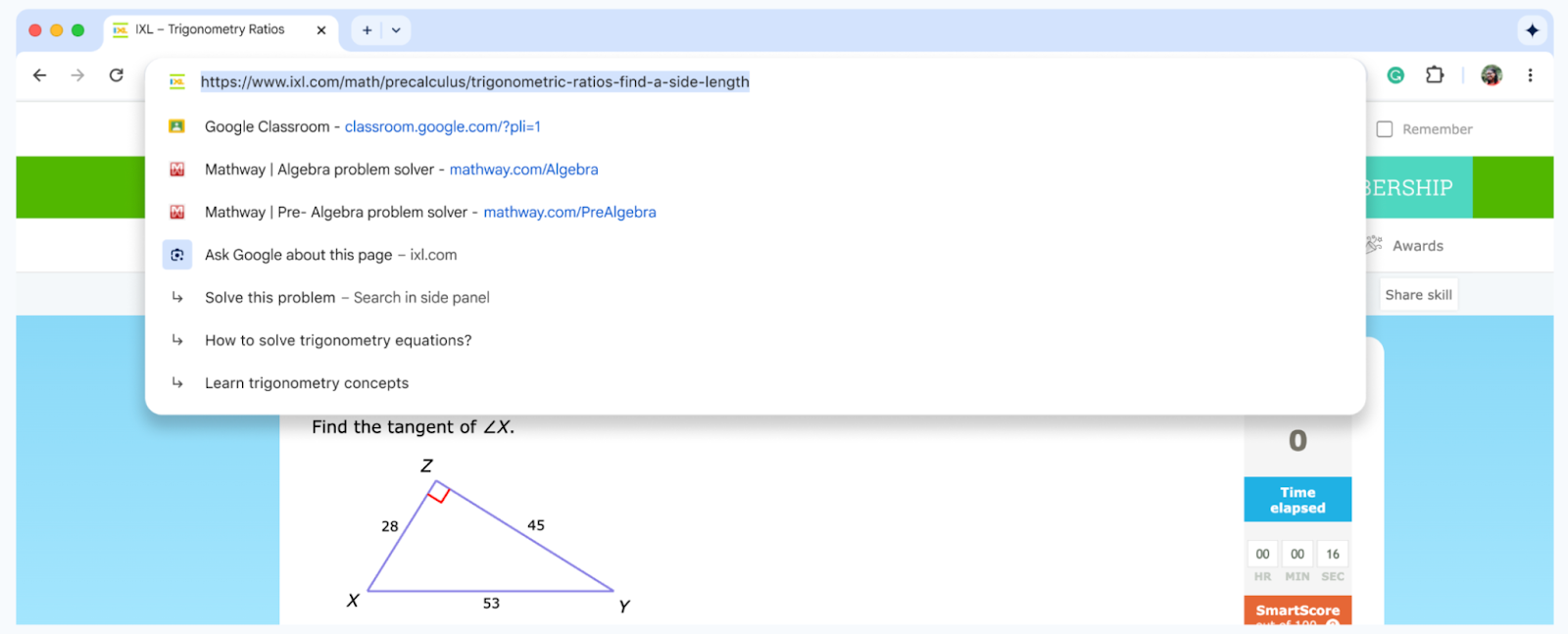Image resolution: width=1568 pixels, height=634 pixels.
Task: Choose How to solve trigonometry equations suggestion
Action: (756, 340)
